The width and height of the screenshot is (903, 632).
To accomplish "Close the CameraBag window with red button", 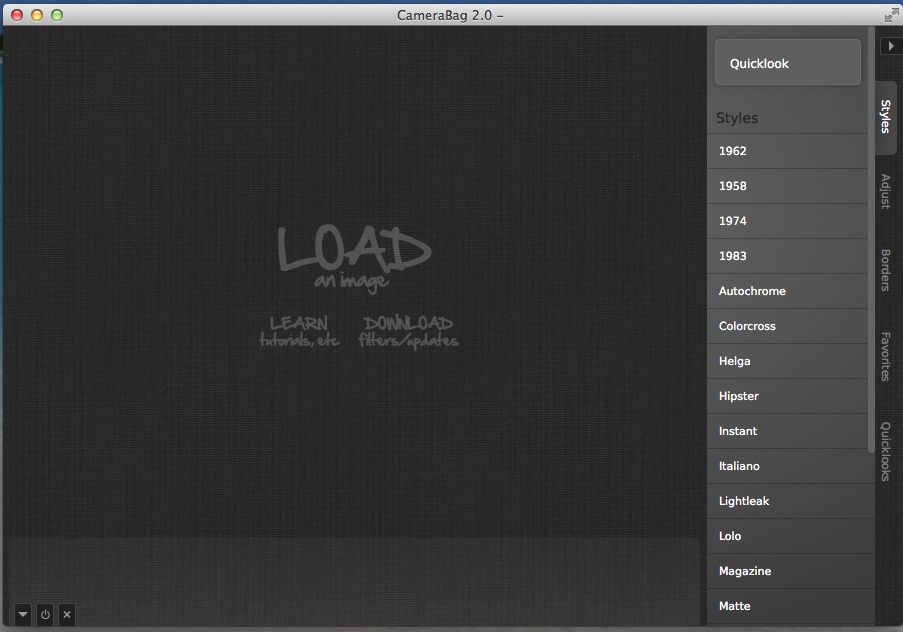I will point(17,15).
